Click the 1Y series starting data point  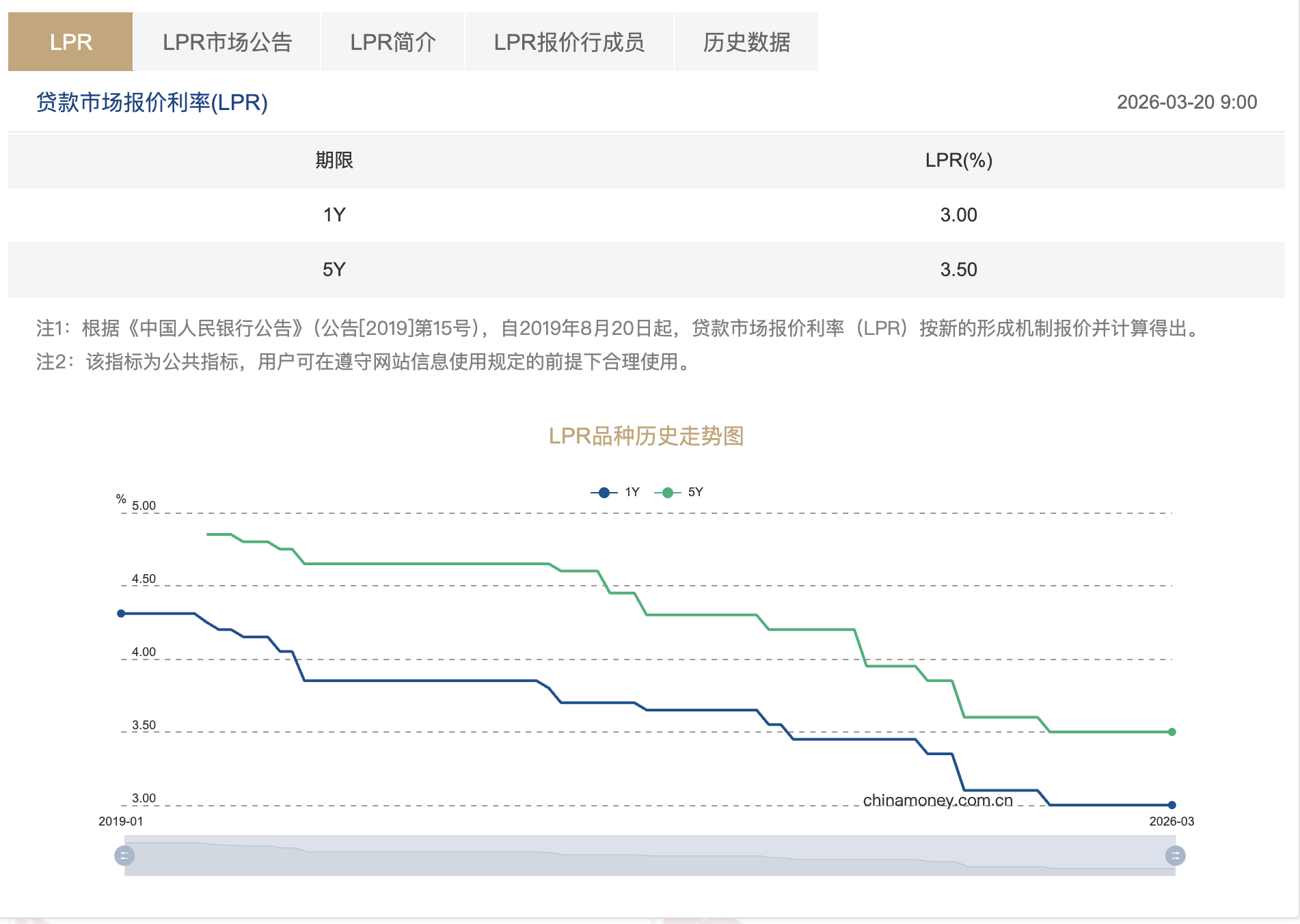pyautogui.click(x=120, y=612)
